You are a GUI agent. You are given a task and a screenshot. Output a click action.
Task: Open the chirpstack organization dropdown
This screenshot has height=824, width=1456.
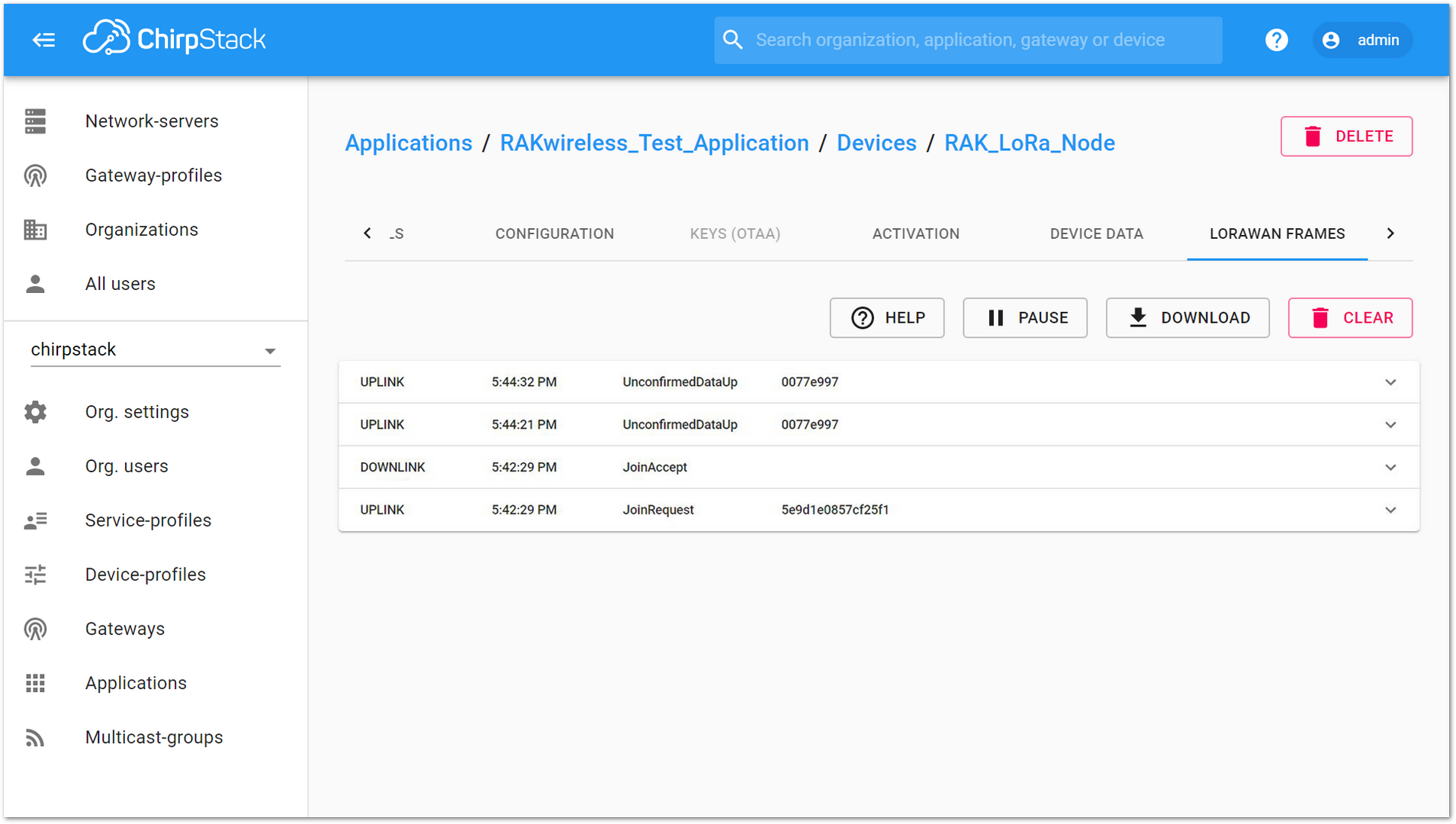pos(156,349)
